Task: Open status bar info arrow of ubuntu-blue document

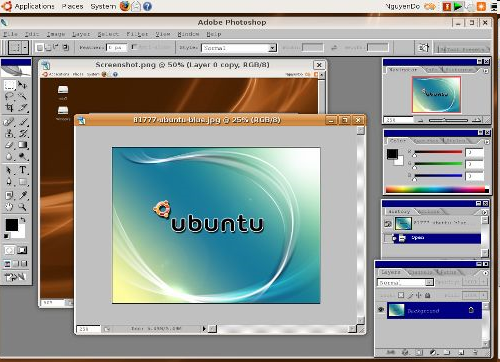Action: (204, 329)
